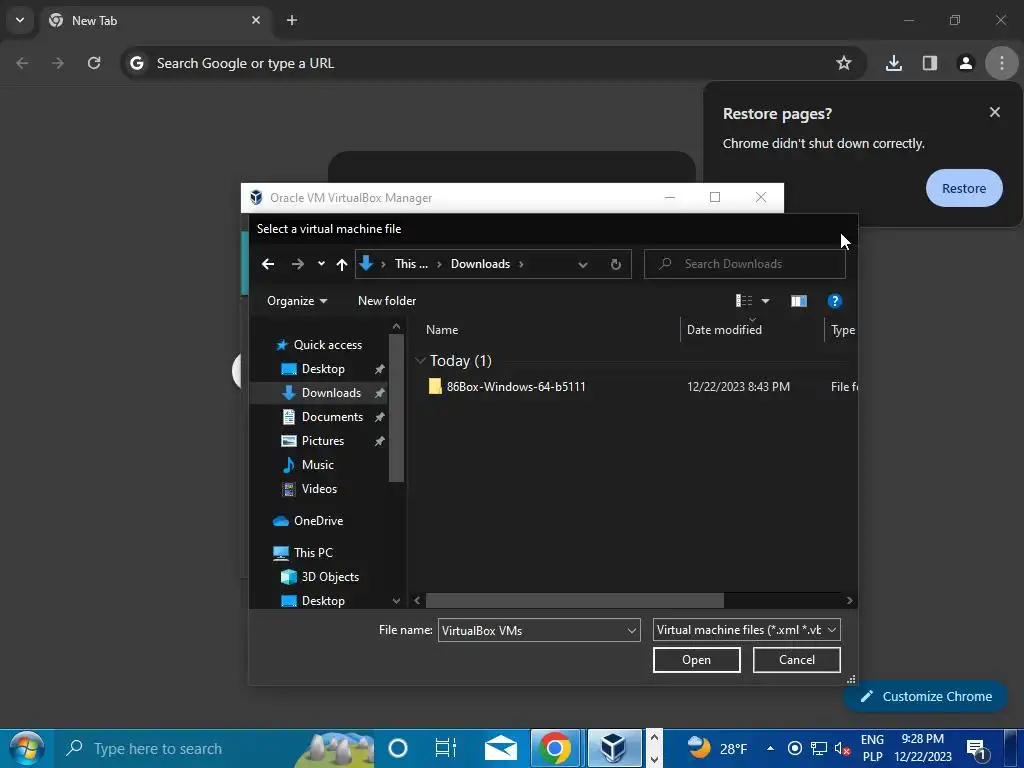
Task: Open Chrome tab search dropdown
Action: click(x=20, y=20)
